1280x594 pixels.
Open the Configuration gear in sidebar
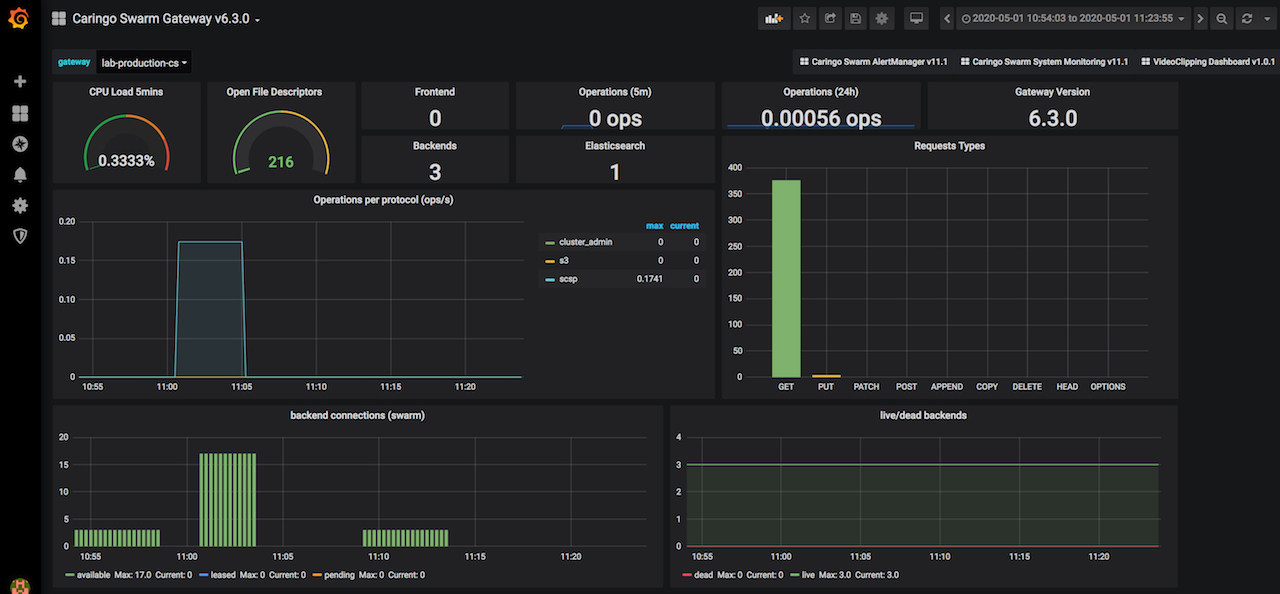pos(20,205)
